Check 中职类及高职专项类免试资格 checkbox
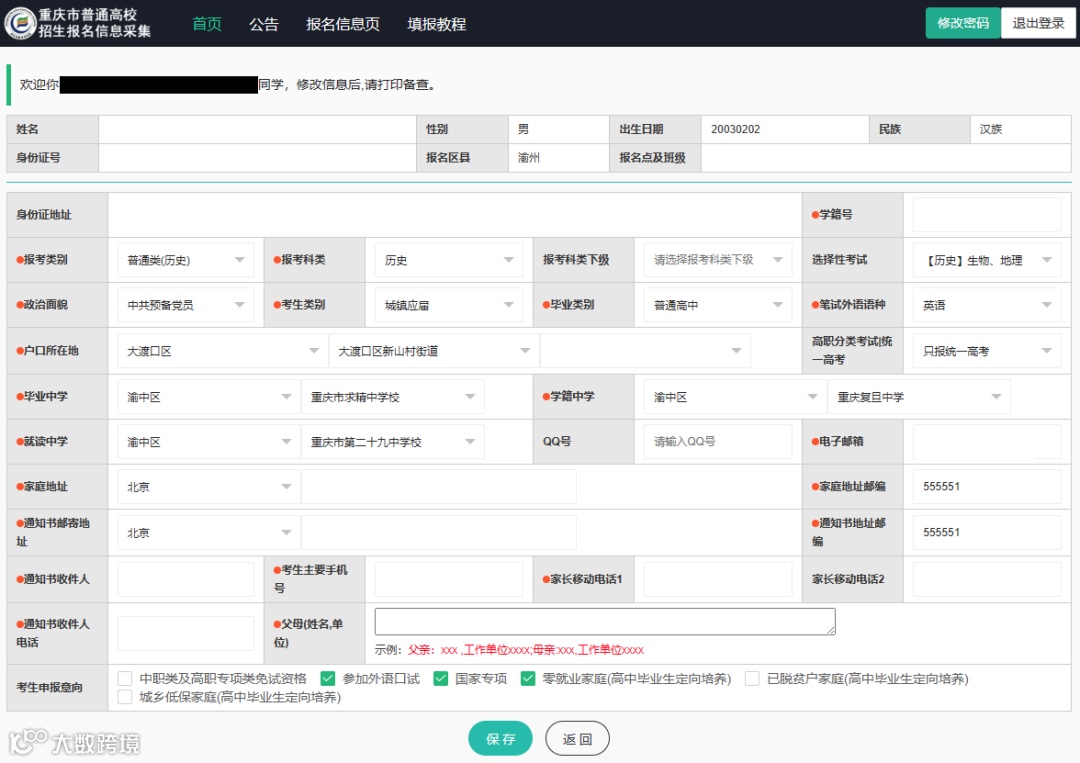 (125, 678)
